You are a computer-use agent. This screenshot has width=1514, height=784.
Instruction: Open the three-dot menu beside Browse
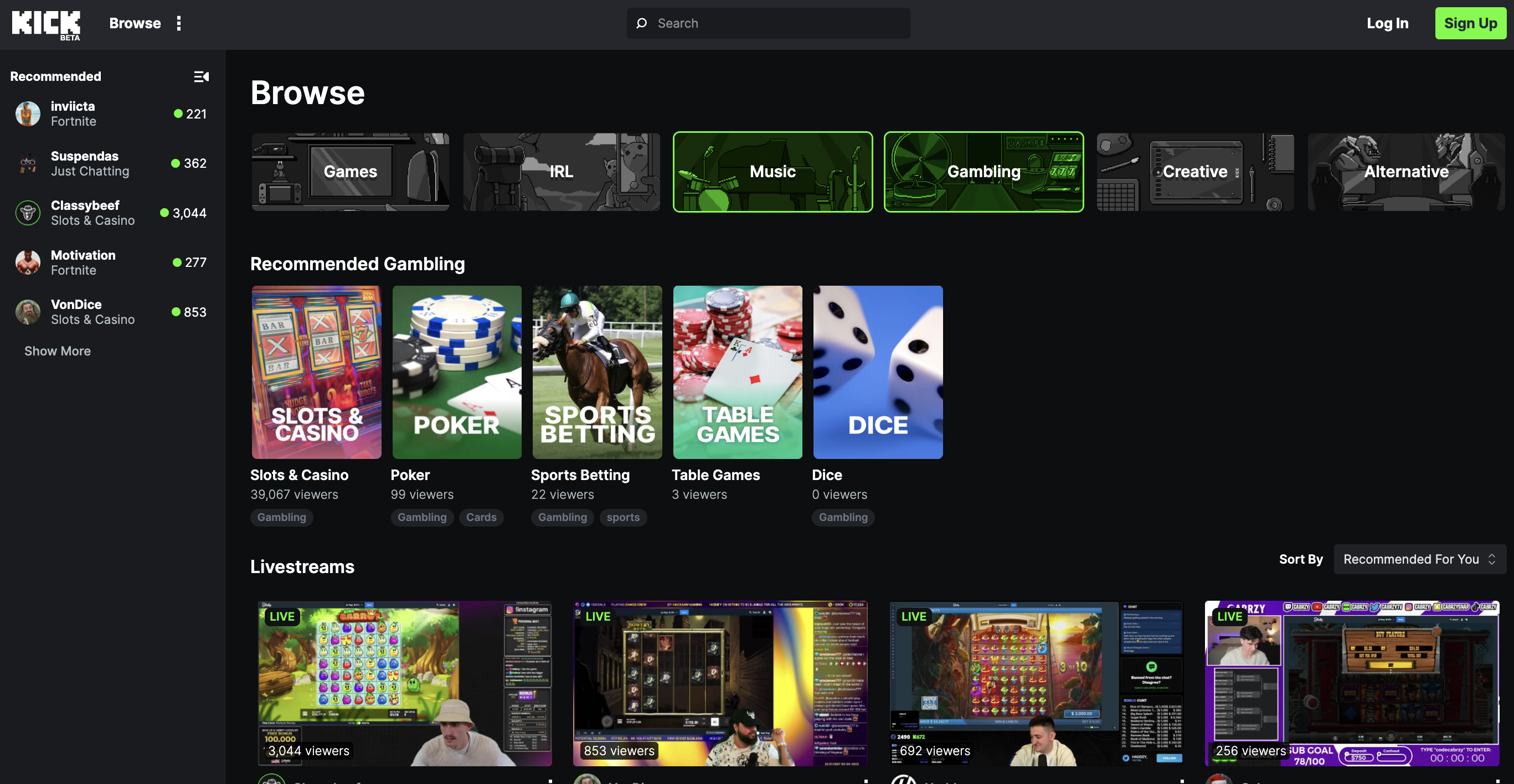179,23
